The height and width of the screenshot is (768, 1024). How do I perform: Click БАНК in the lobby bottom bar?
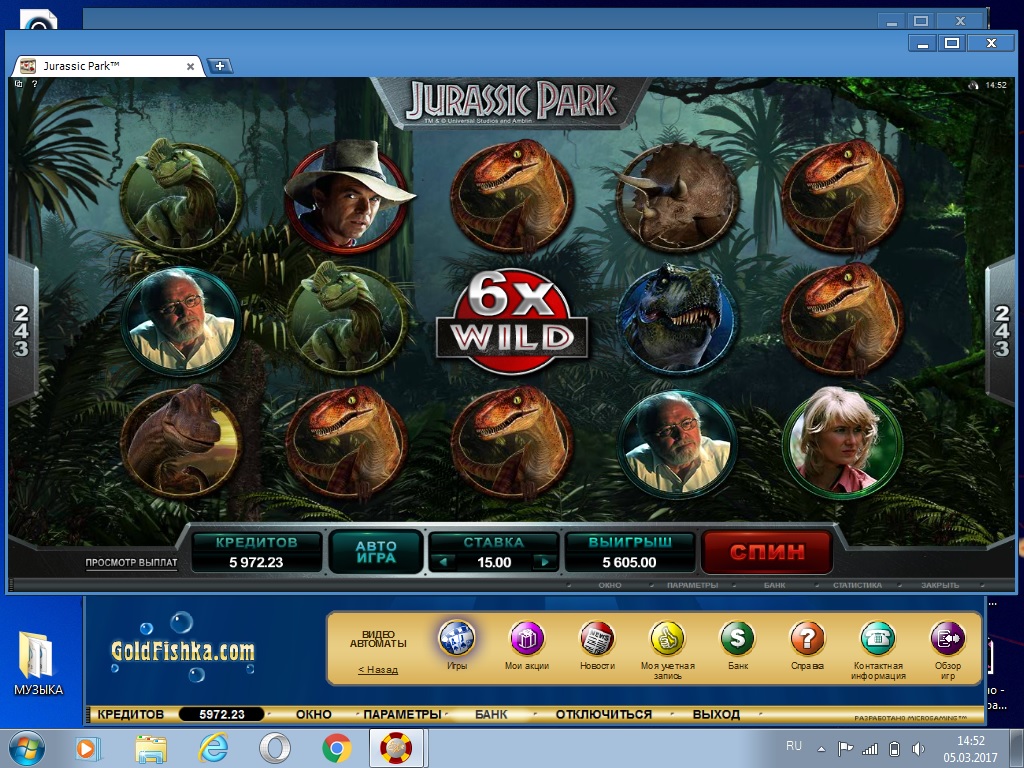coord(491,714)
